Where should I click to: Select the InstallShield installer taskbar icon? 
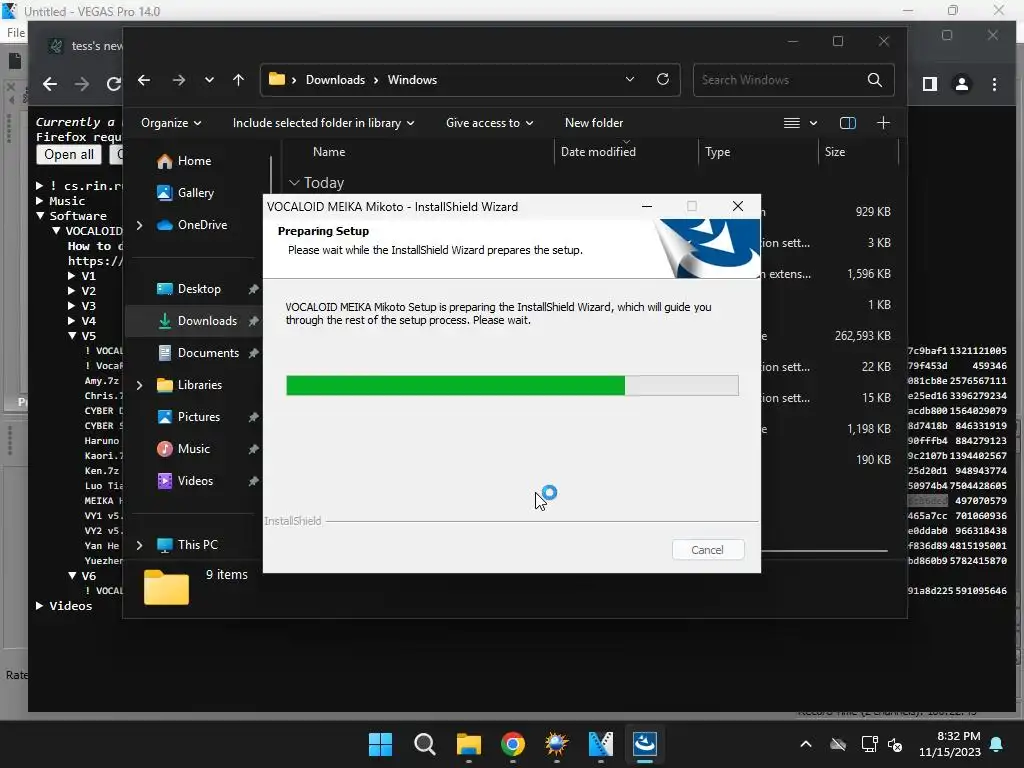645,744
